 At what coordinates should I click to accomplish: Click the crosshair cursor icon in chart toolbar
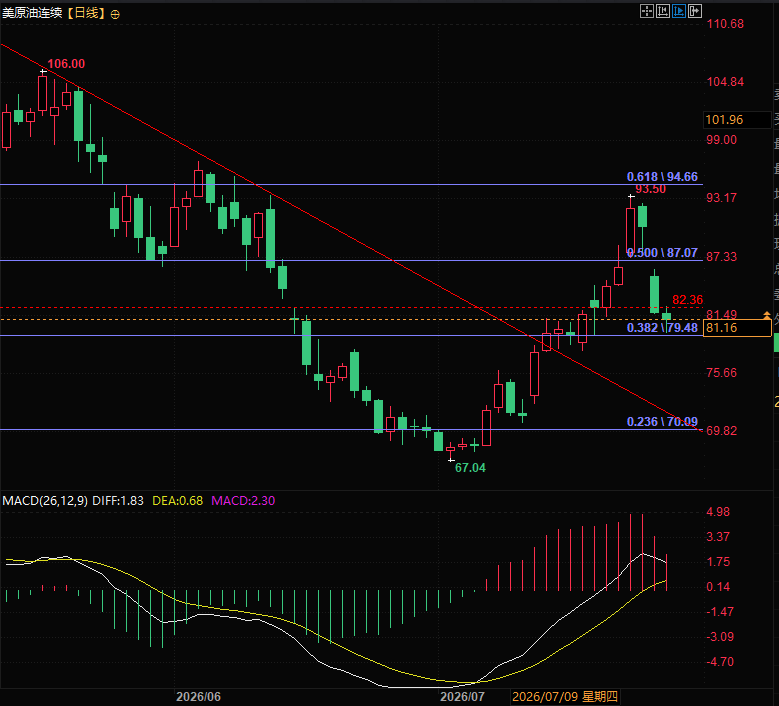pyautogui.click(x=646, y=11)
